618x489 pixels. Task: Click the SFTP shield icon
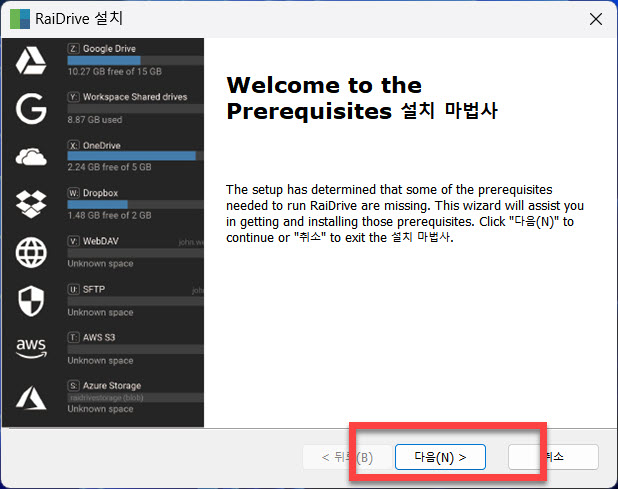[31, 301]
